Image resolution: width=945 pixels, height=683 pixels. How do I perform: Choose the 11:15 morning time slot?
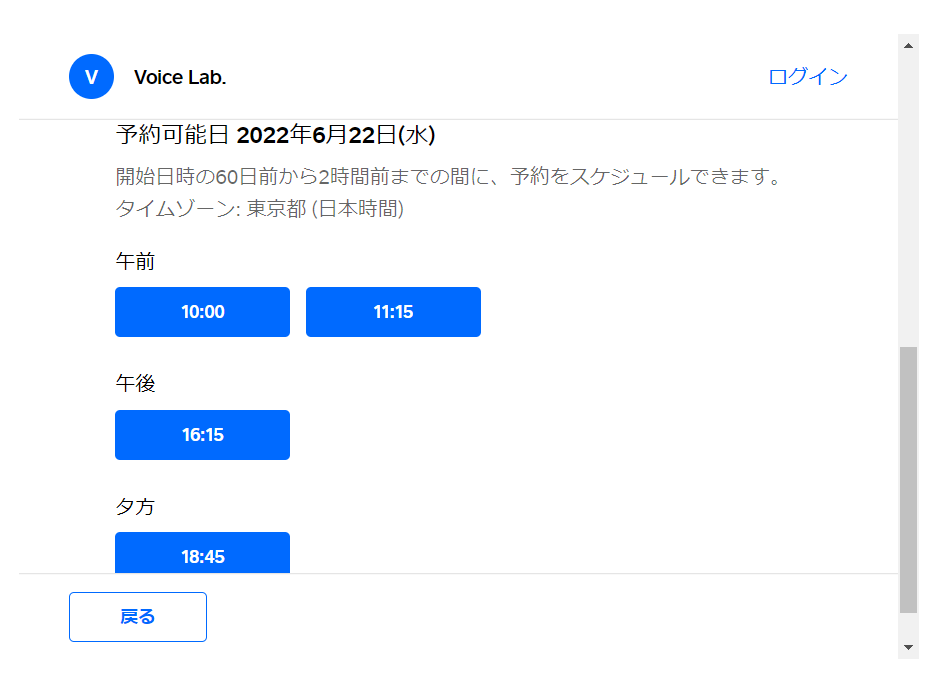[x=393, y=312]
